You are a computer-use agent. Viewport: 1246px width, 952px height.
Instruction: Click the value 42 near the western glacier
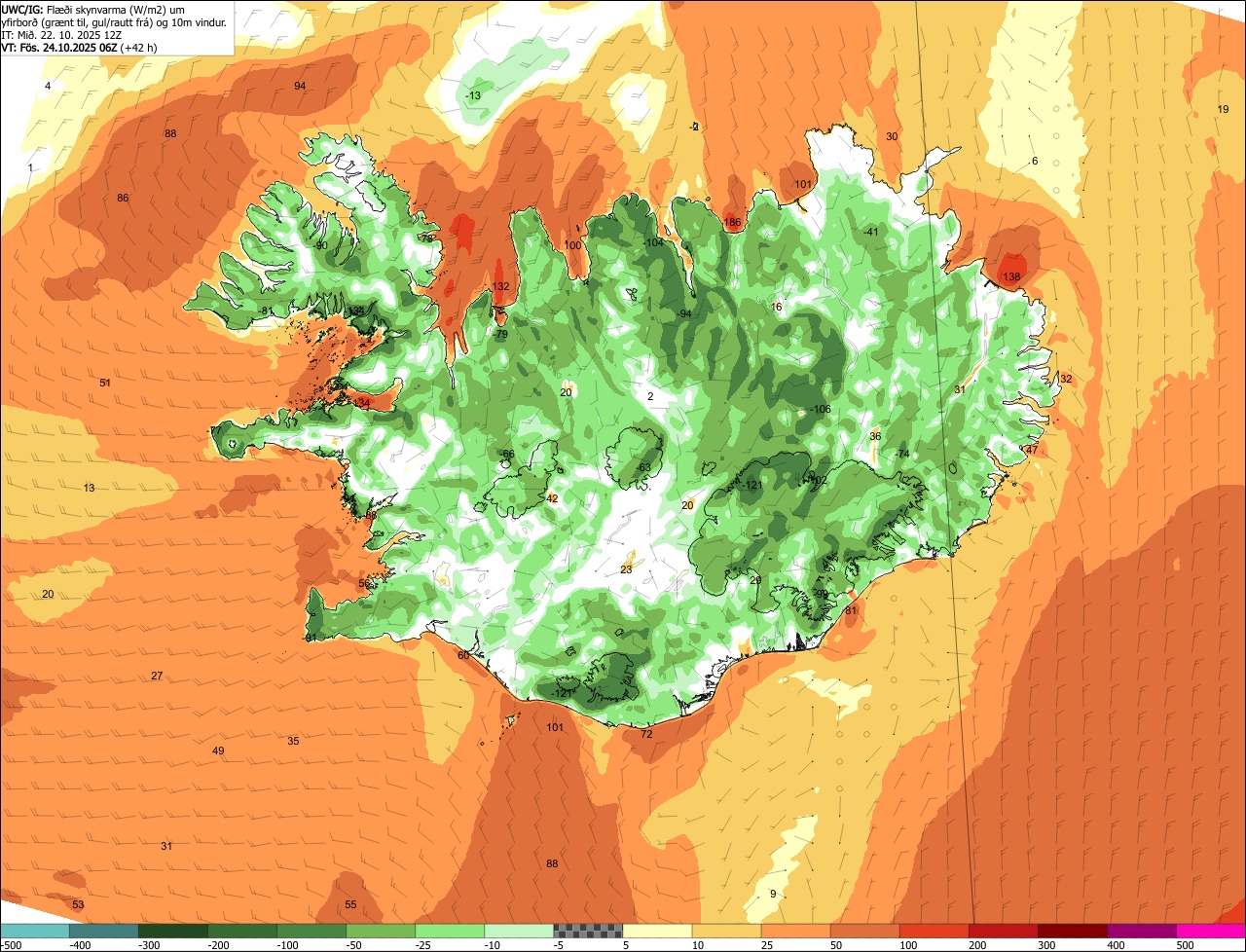coord(552,498)
